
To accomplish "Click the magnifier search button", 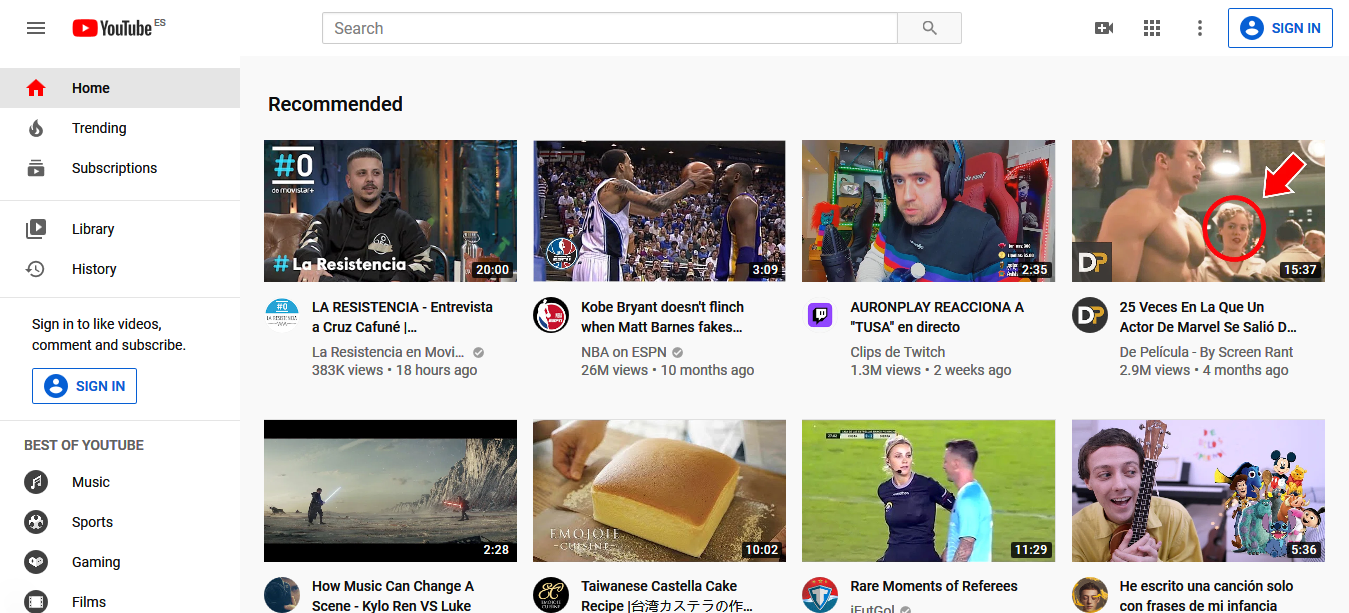I will pos(929,28).
